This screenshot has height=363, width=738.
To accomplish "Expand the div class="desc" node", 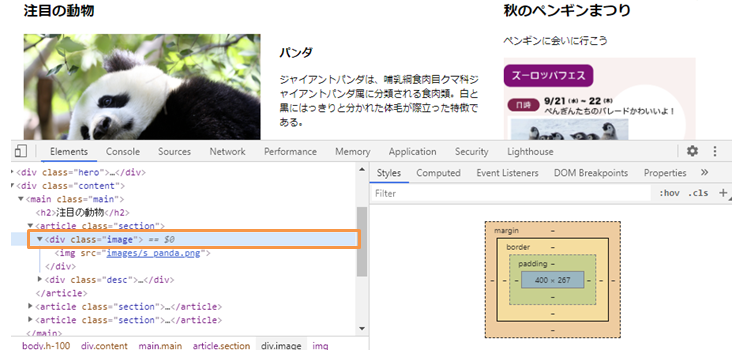I will [x=40, y=280].
